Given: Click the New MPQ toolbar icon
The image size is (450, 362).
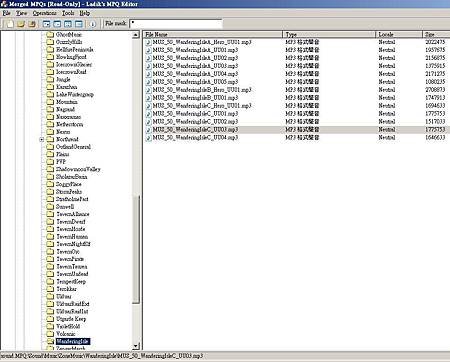Looking at the screenshot, I should coord(10,24).
